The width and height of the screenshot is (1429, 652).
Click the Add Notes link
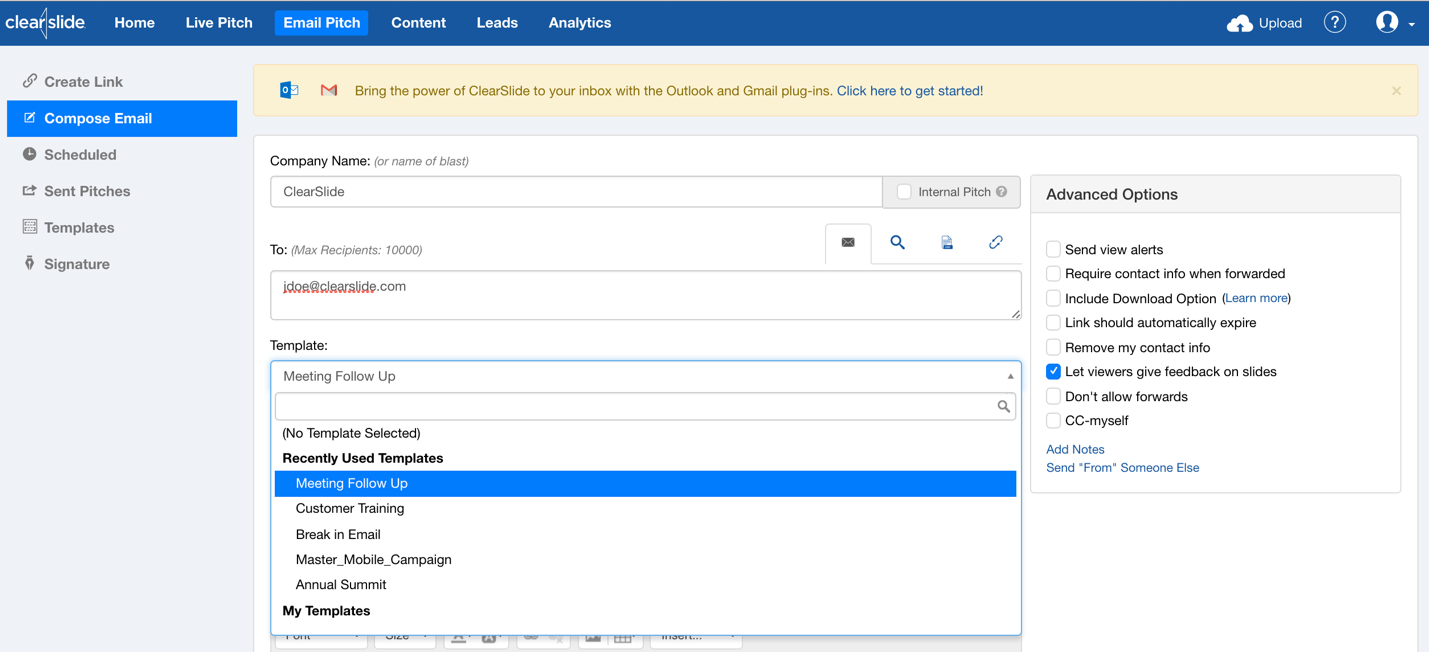pos(1074,449)
